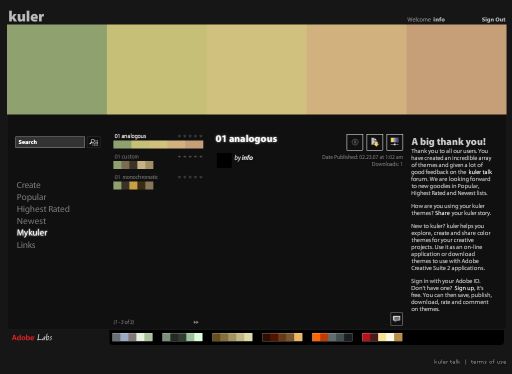Viewport: 512px width, 374px height.
Task: Click the brownish-tan rightmost large swatch
Action: pyautogui.click(x=456, y=69)
